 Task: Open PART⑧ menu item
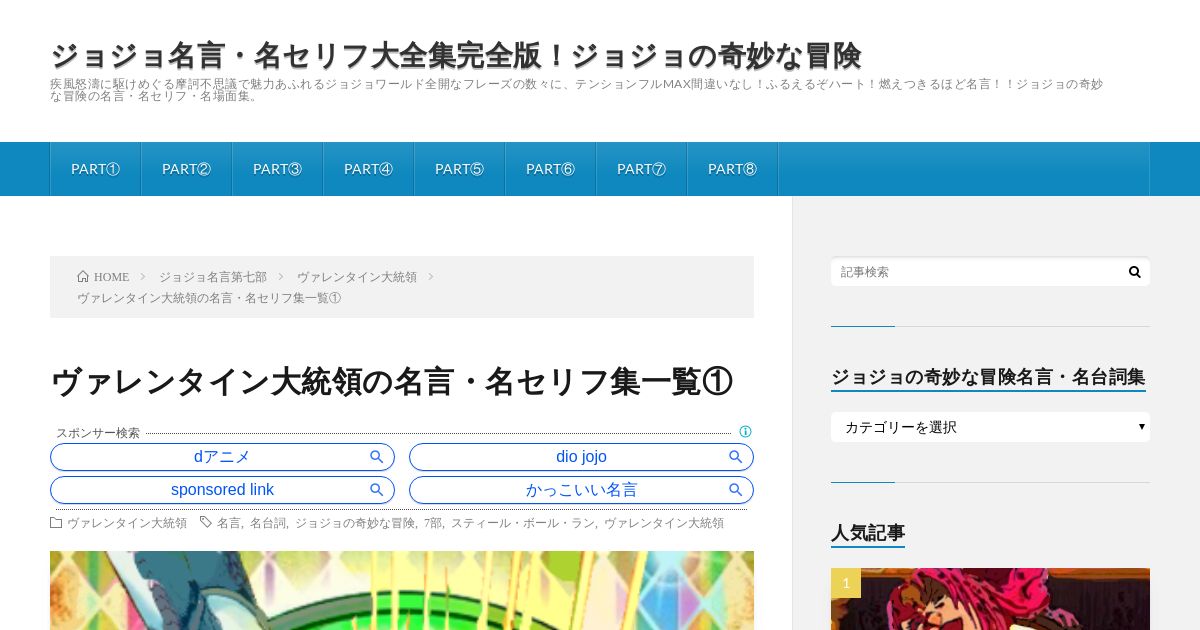[732, 169]
